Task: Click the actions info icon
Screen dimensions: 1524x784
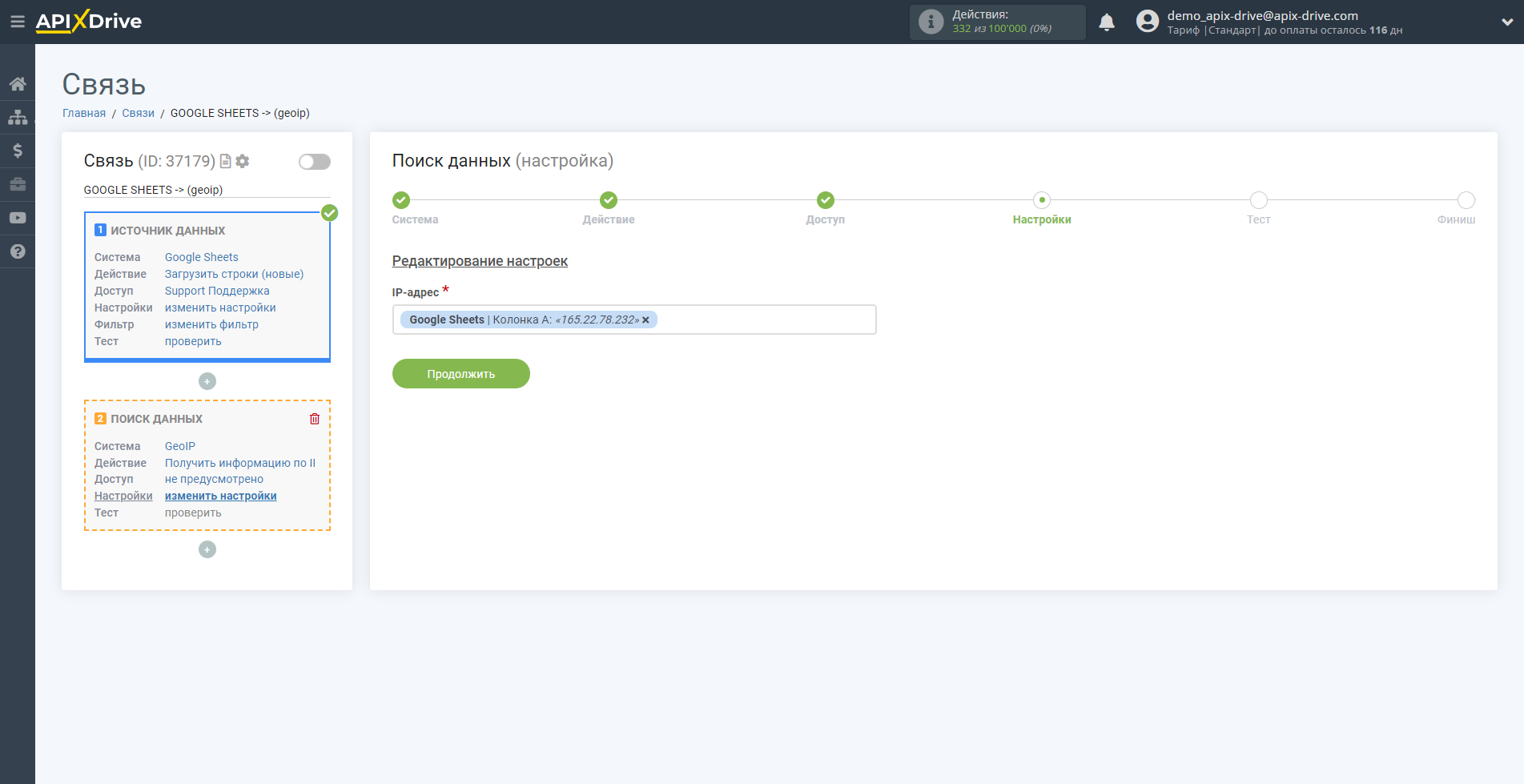Action: (x=931, y=22)
